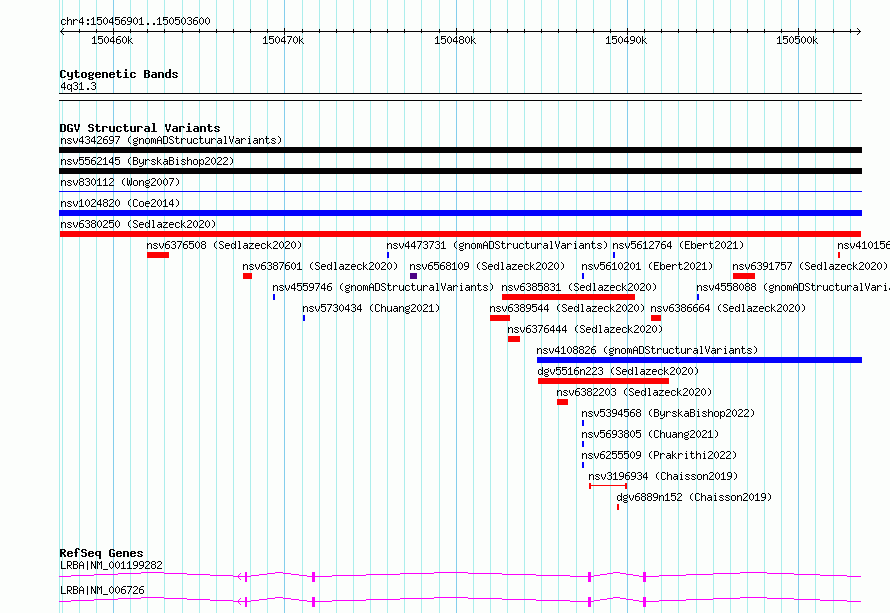Open the nsv5610201 Ebert2021 variant
Screen dimensions: 890x613
click(647, 266)
